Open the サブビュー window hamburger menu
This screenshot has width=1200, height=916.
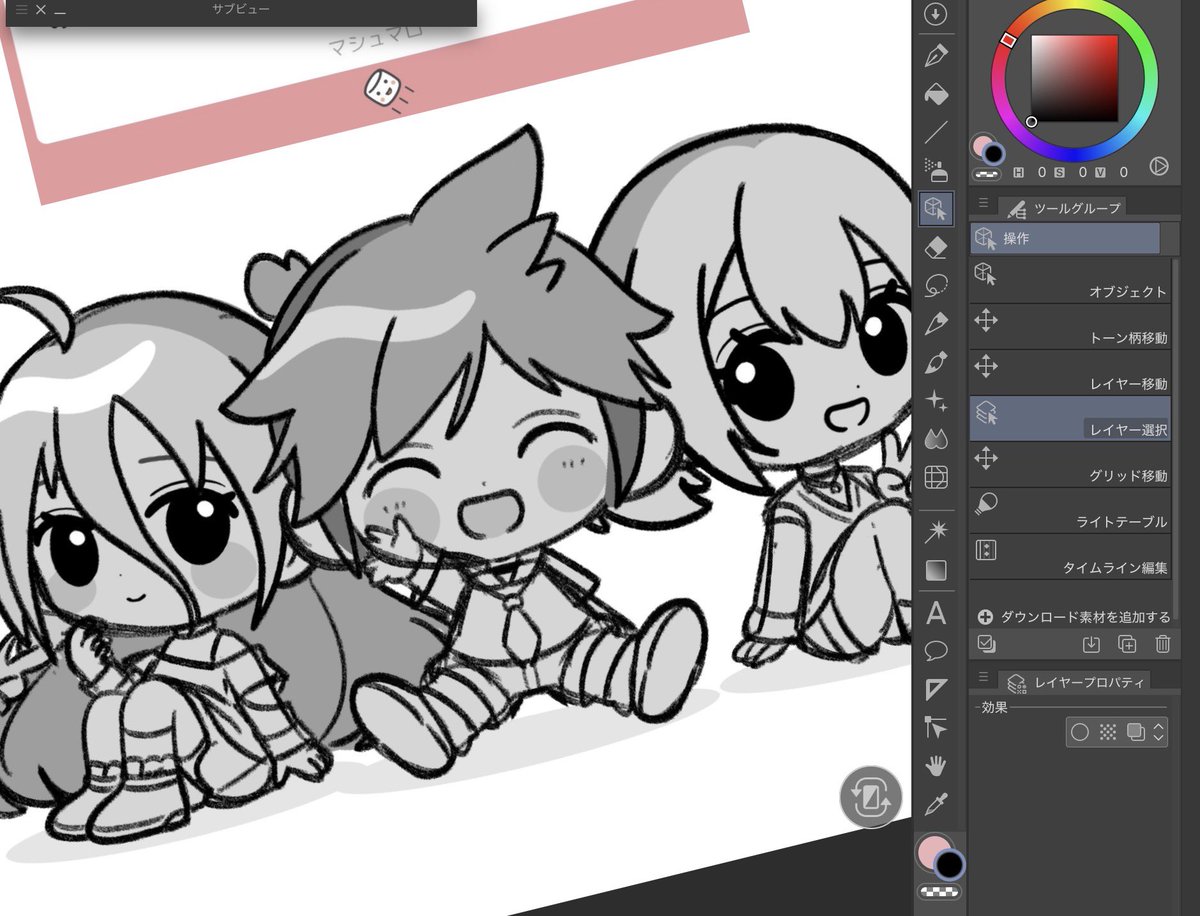(21, 9)
